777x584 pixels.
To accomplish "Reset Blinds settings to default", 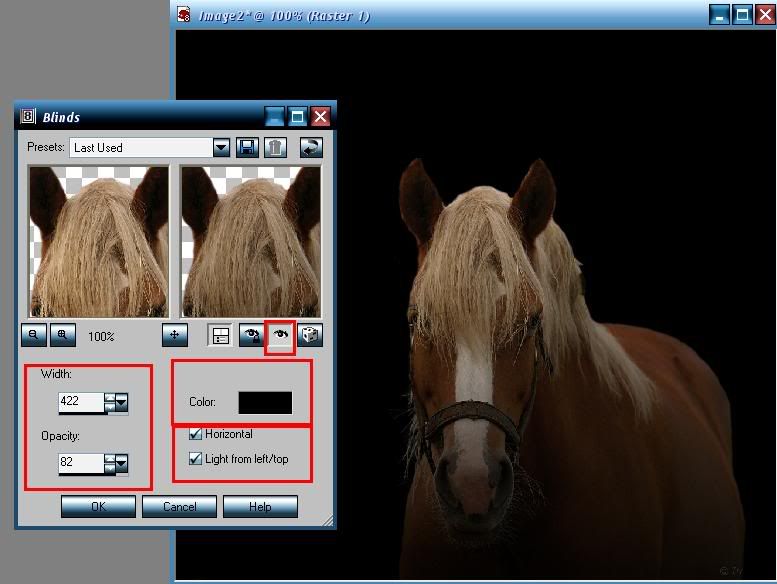I will point(311,148).
